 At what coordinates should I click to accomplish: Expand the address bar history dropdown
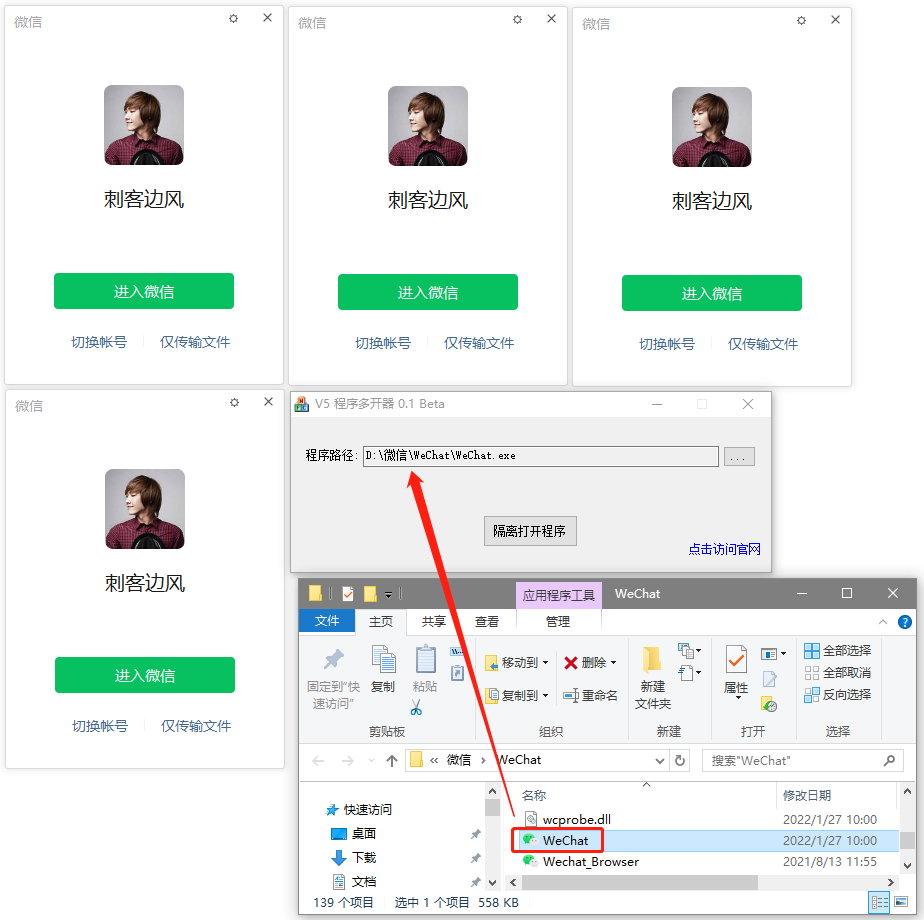(660, 761)
